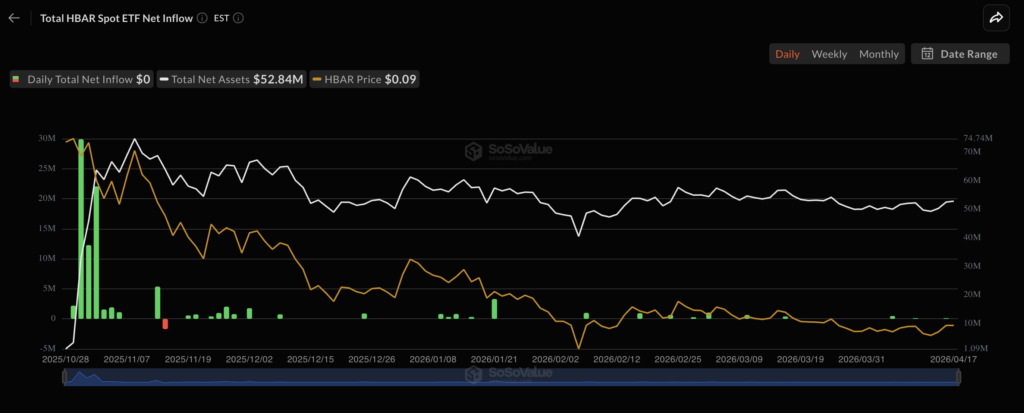The width and height of the screenshot is (1024, 413).
Task: Click the EST timezone label
Action: [222, 18]
